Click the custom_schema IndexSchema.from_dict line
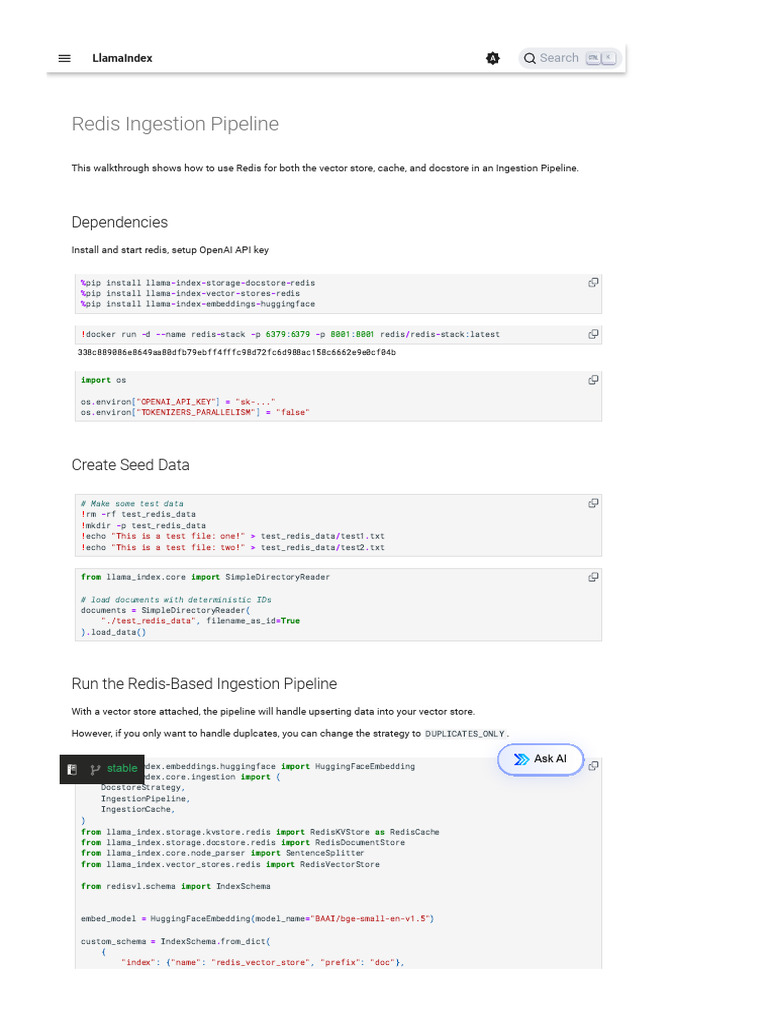Screen dimensions: 768x1024 pos(176,942)
